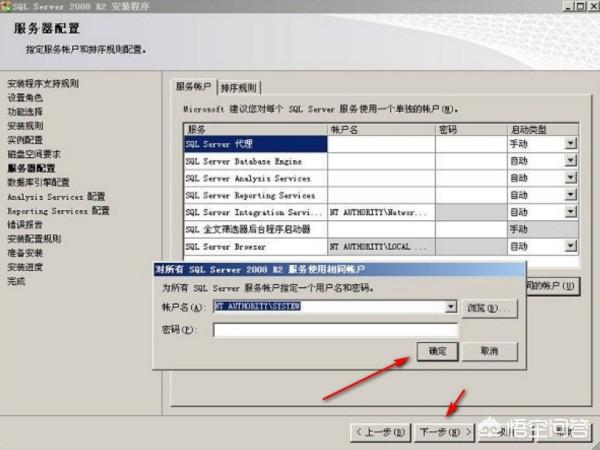
Task: Click 安装规则 step in sidebar
Action: pos(25,126)
